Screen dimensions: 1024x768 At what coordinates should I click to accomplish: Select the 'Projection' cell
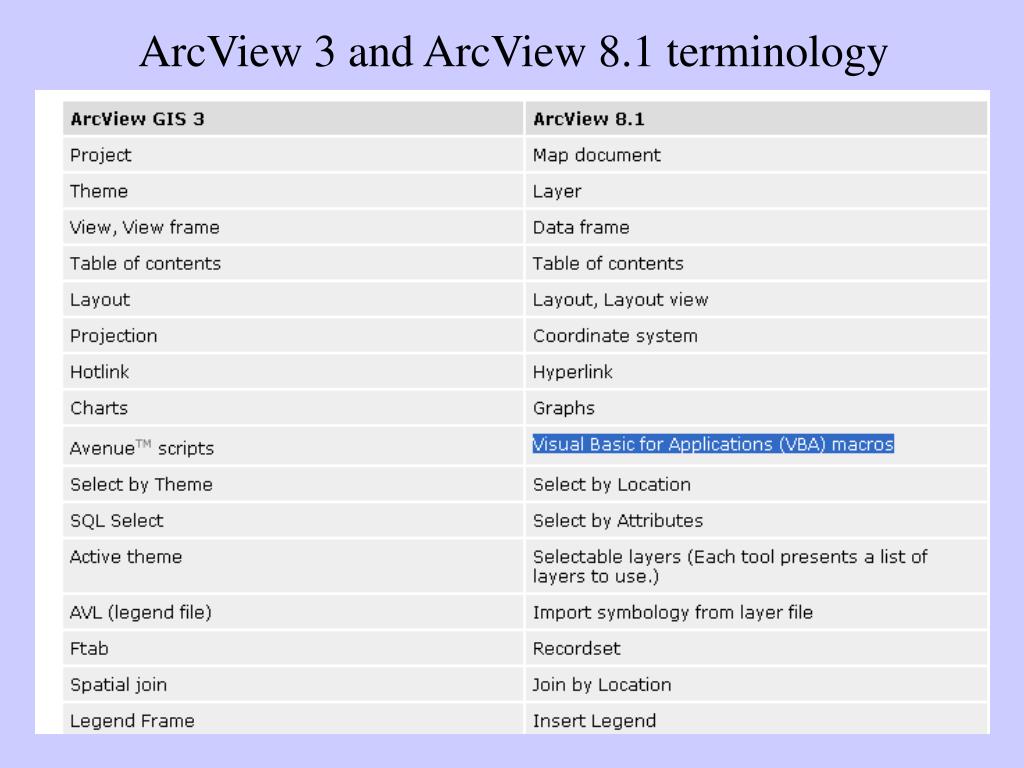coord(293,336)
